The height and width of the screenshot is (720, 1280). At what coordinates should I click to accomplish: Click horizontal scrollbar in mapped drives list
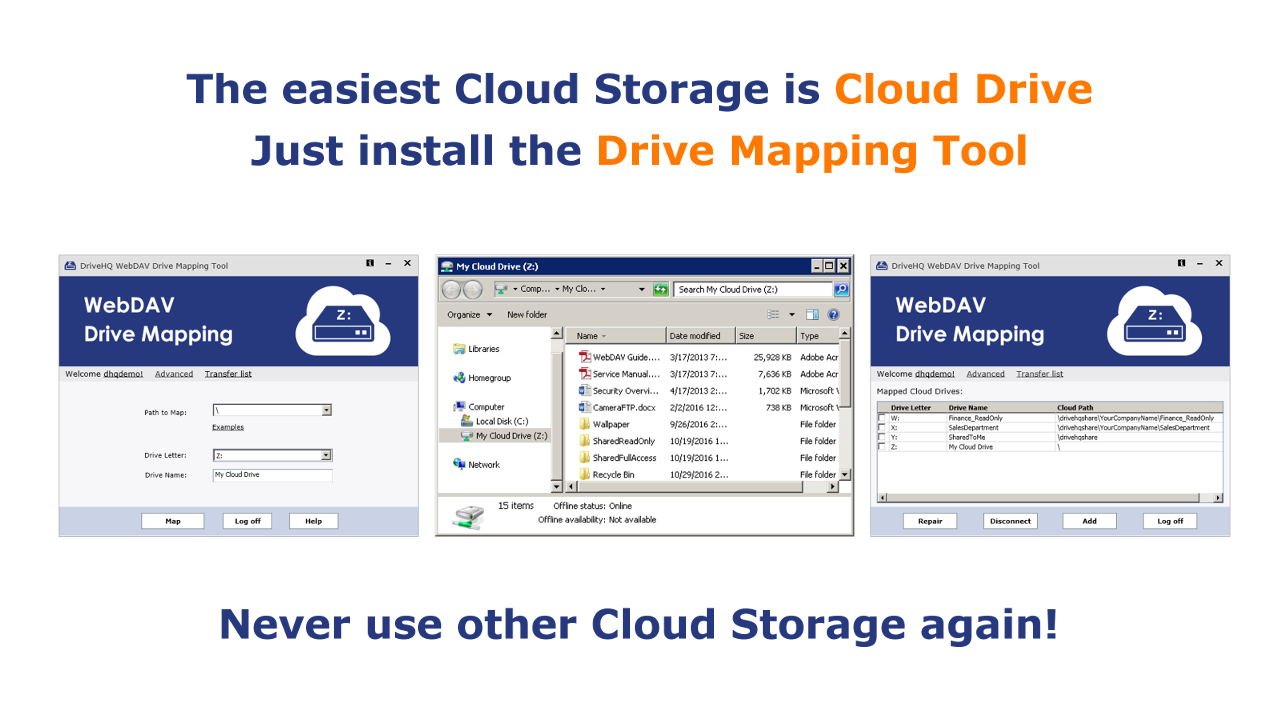pyautogui.click(x=1050, y=497)
